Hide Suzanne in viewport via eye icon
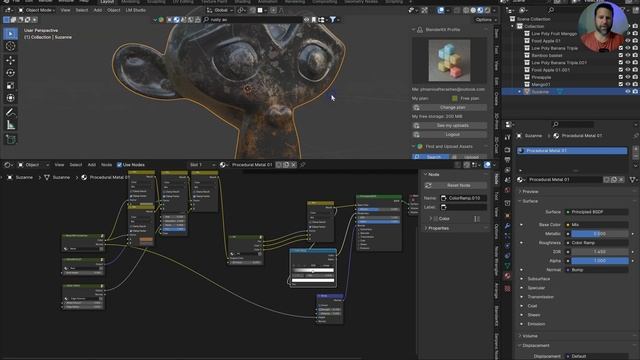 pos(628,92)
